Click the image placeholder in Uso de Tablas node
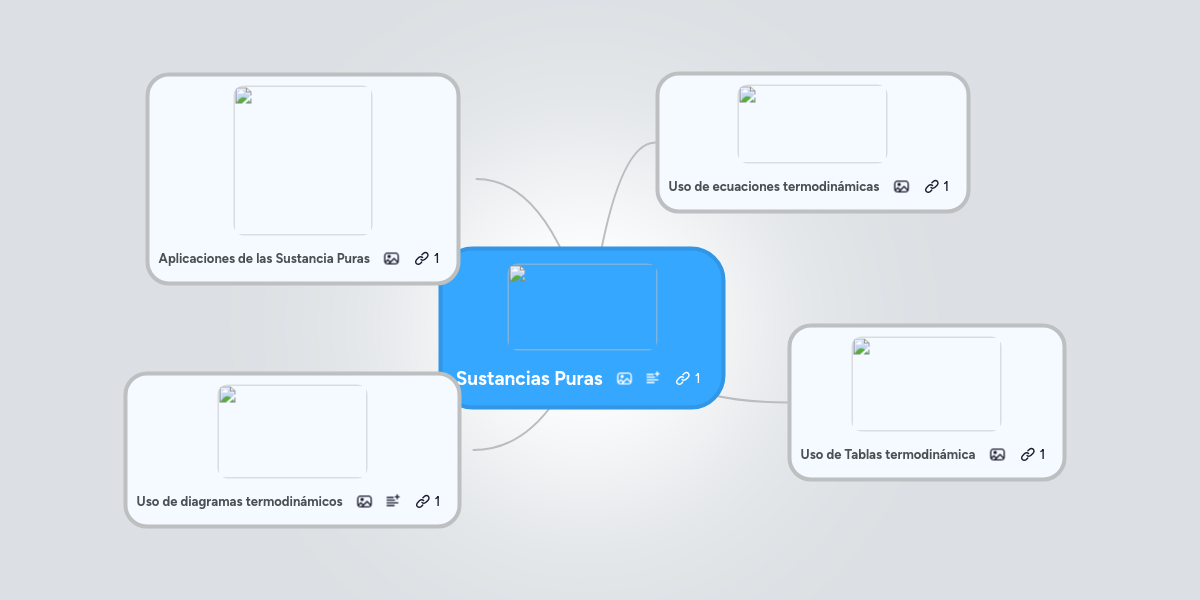The width and height of the screenshot is (1200, 600). [926, 384]
